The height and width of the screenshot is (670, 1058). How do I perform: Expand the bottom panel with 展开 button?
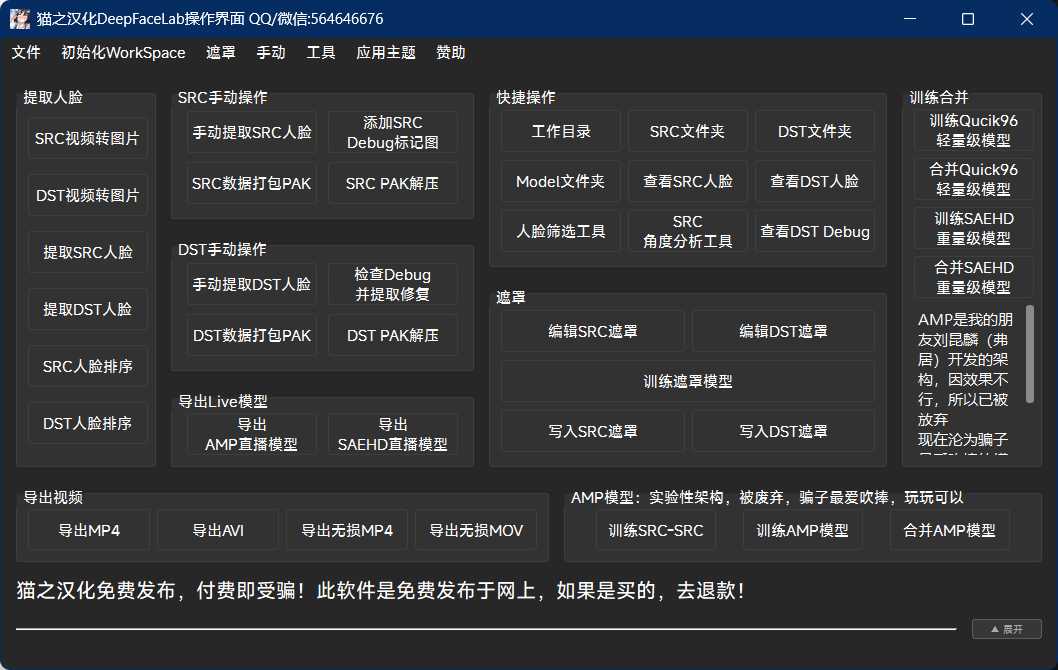[x=1006, y=629]
